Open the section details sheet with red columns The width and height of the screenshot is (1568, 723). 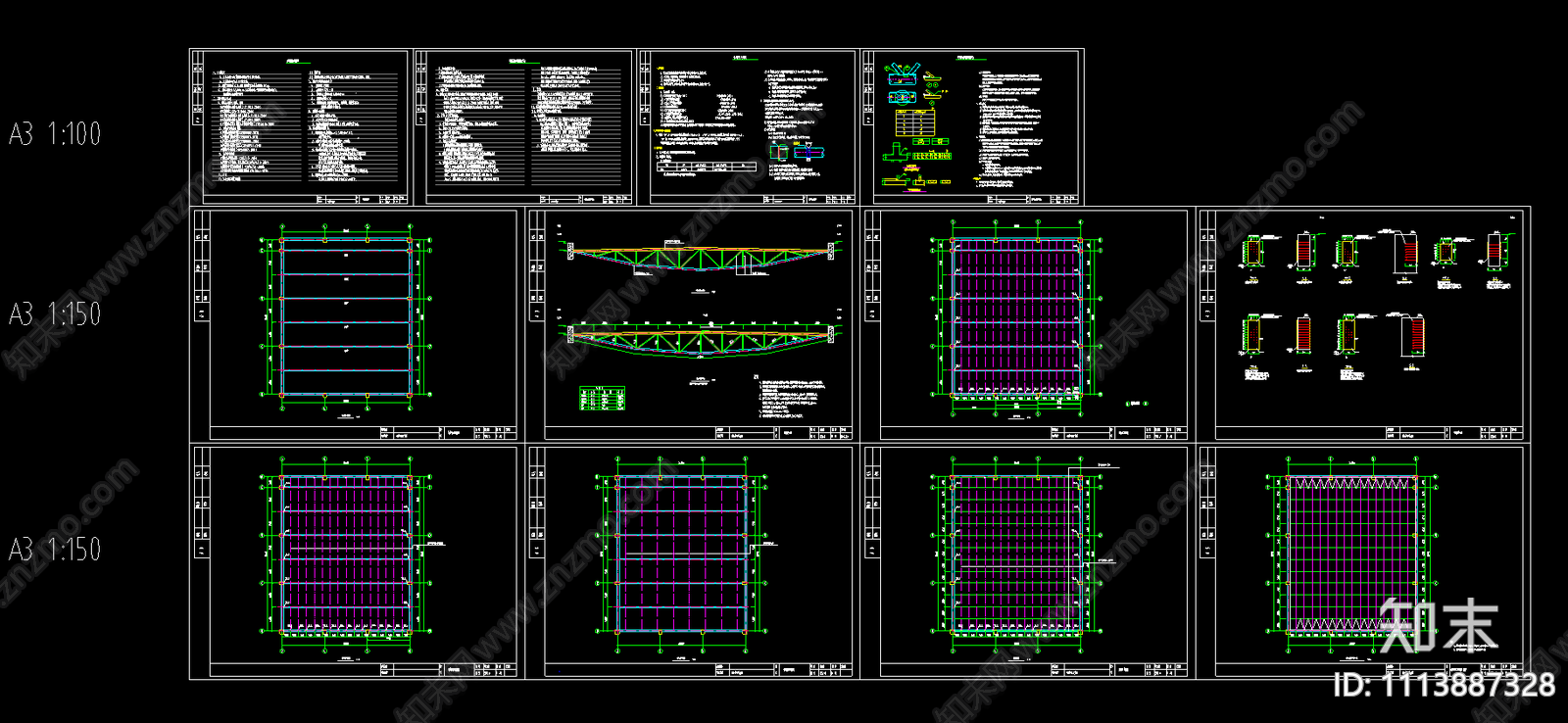tap(1363, 323)
